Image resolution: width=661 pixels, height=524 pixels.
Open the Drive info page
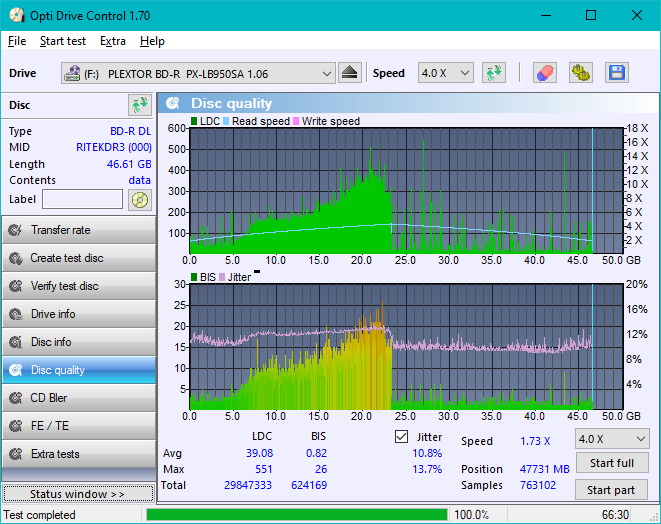[79, 314]
